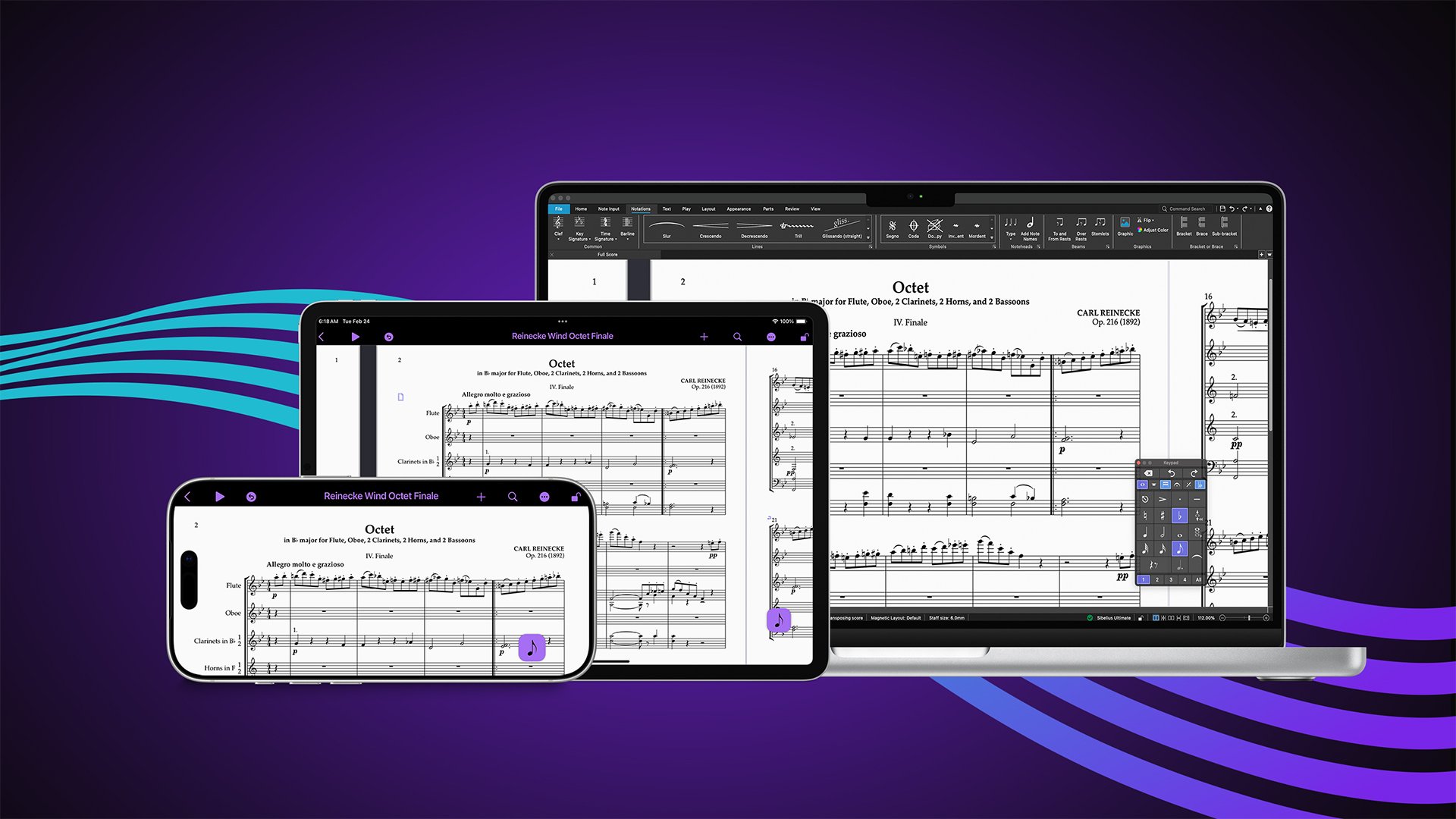Viewport: 1456px width, 819px height.
Task: Click Add Note Names in Noteheads group
Action: pos(1030,229)
